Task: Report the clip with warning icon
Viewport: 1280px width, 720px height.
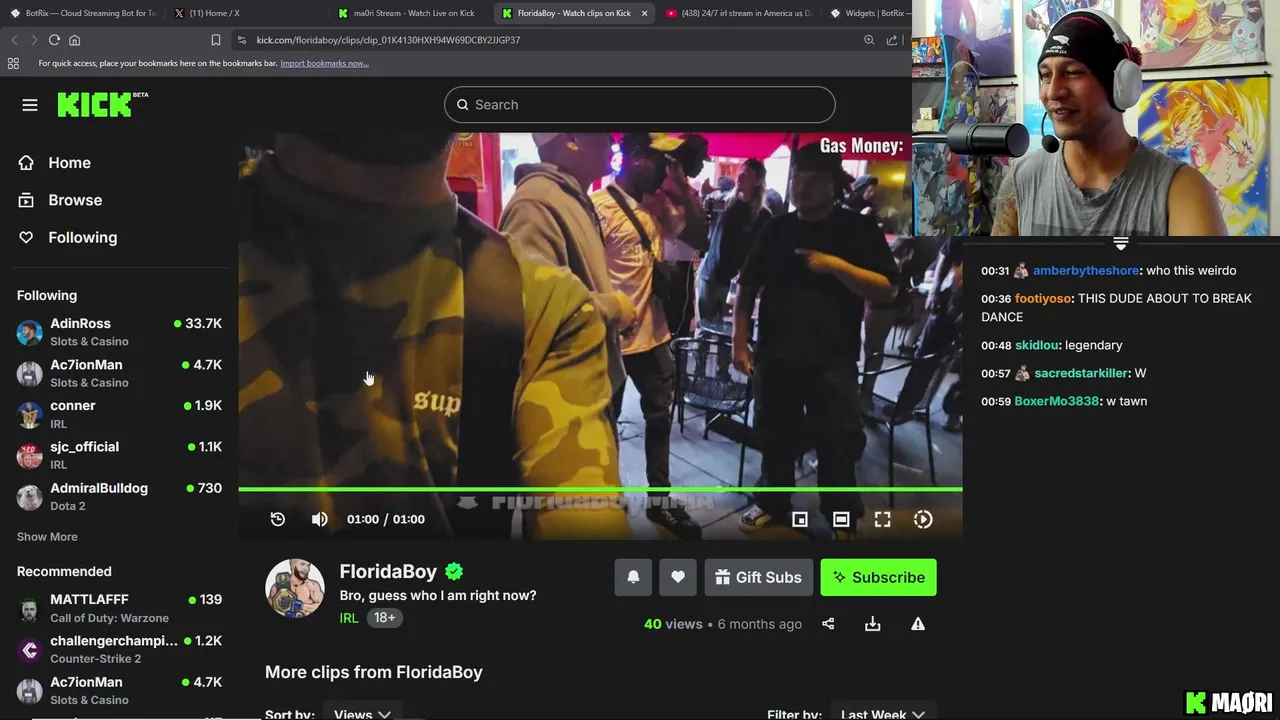Action: point(918,624)
